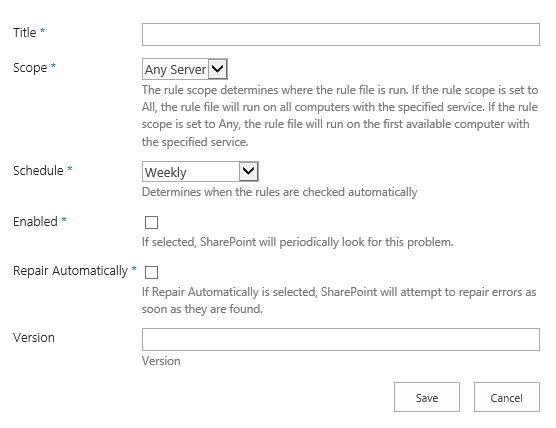556x428 pixels.
Task: Select the Any Server scope combo box
Action: pos(185,69)
